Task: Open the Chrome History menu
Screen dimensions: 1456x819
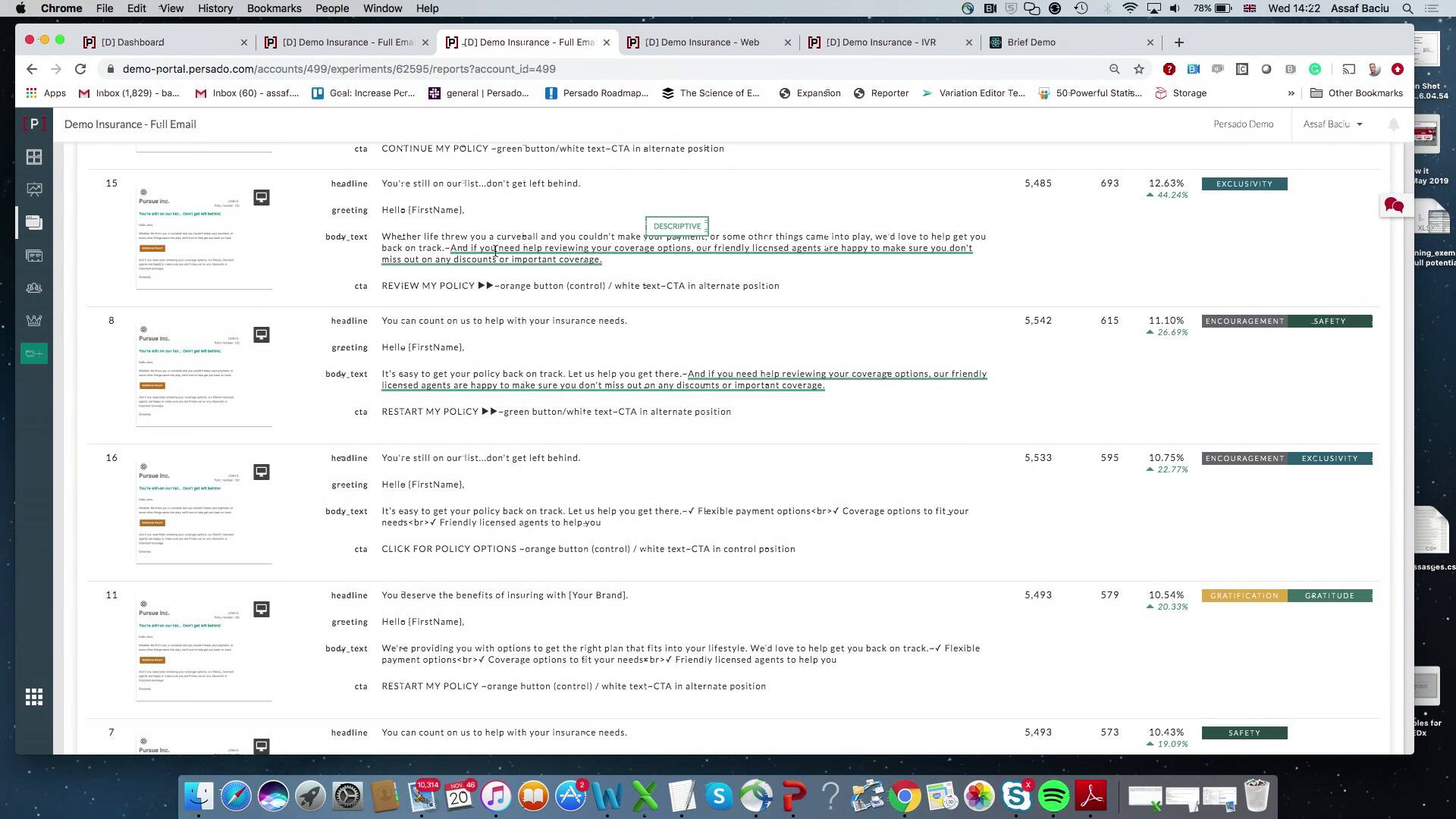Action: 215,8
